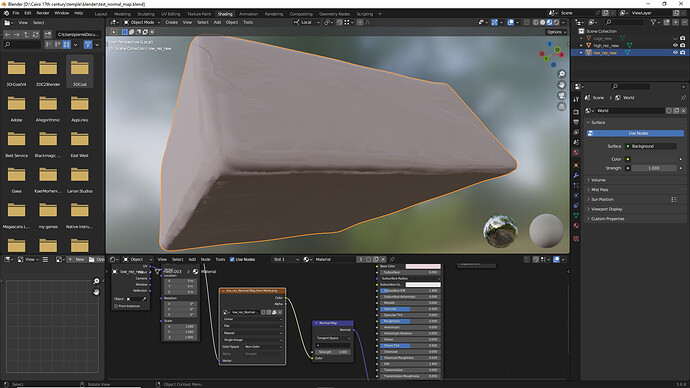Image resolution: width=690 pixels, height=388 pixels.
Task: Enable material preview viewport shading
Action: pyautogui.click(x=549, y=22)
